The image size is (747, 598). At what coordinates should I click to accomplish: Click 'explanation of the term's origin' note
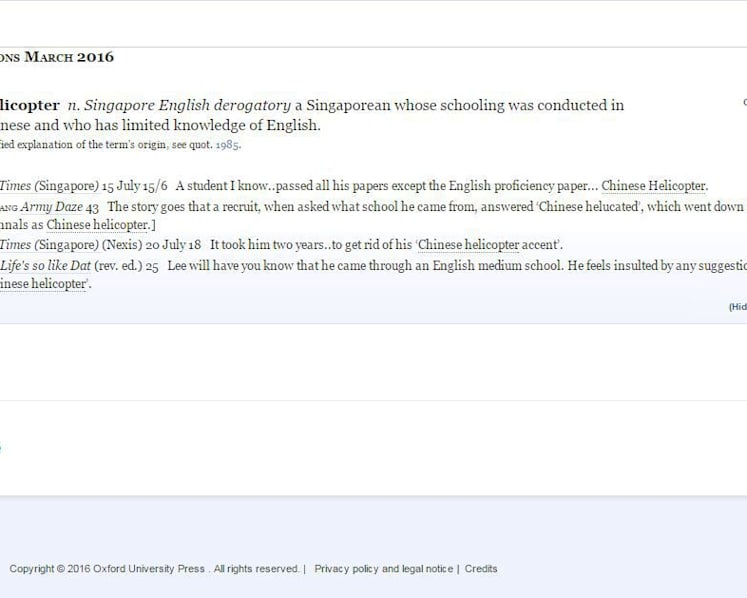click(91, 145)
